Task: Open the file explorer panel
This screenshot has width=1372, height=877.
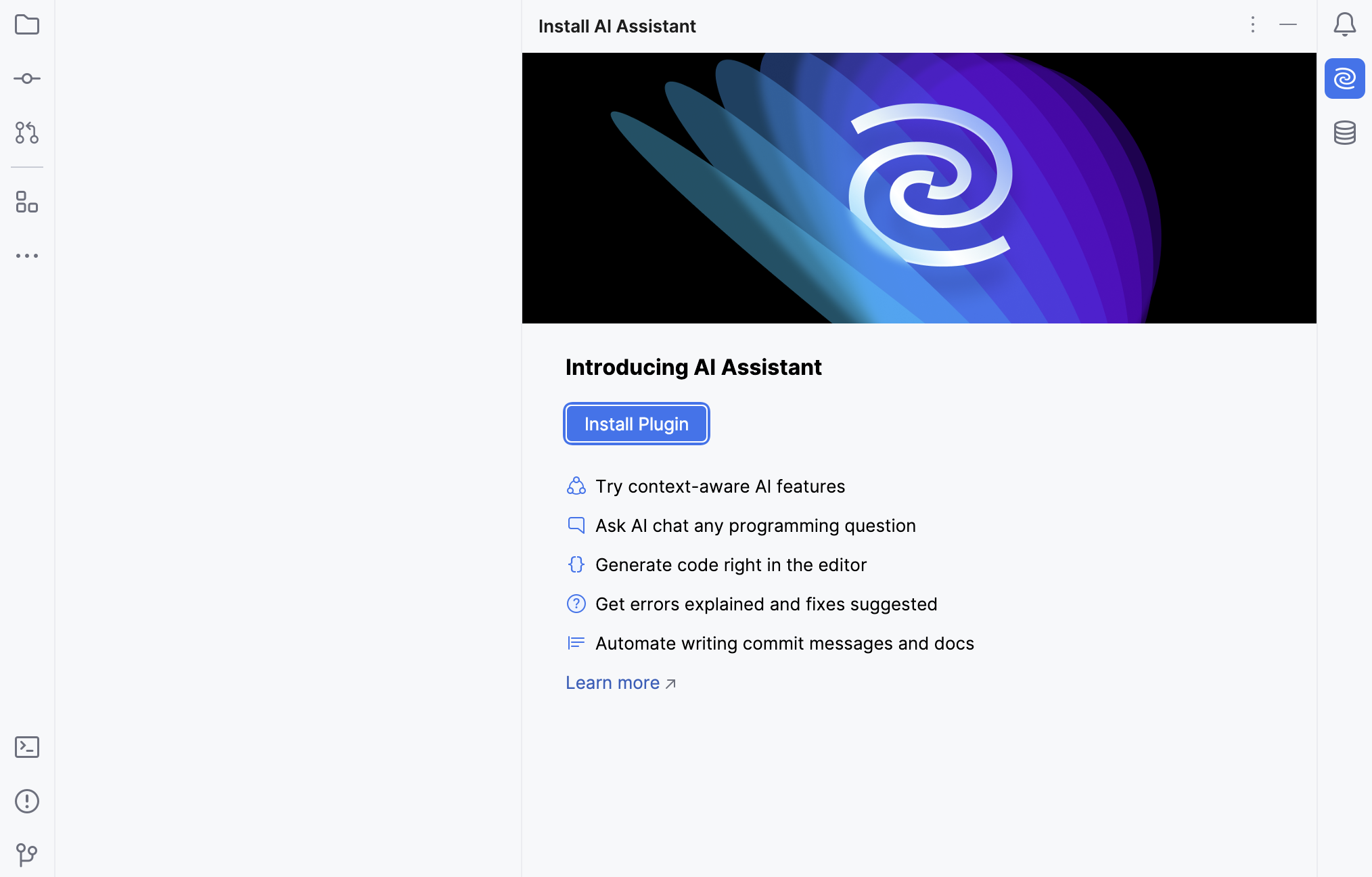Action: click(27, 25)
